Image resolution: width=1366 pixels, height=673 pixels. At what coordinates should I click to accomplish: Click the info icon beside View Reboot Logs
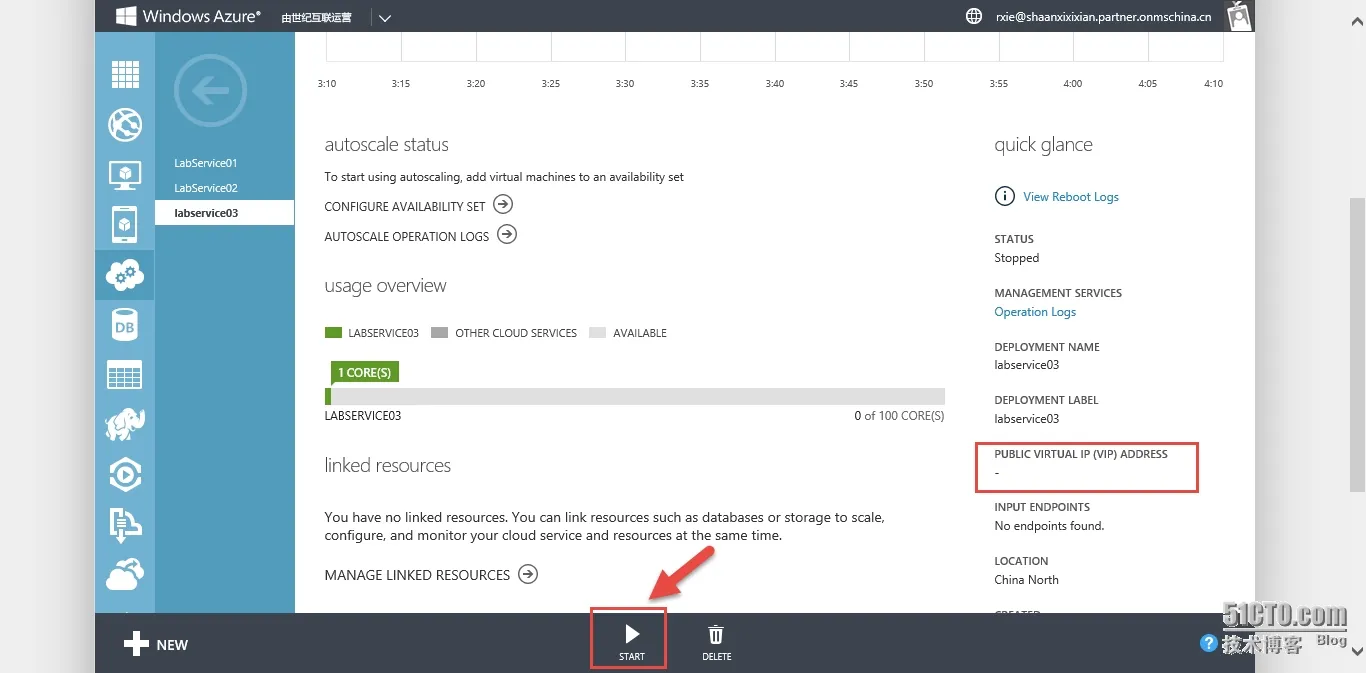1005,196
